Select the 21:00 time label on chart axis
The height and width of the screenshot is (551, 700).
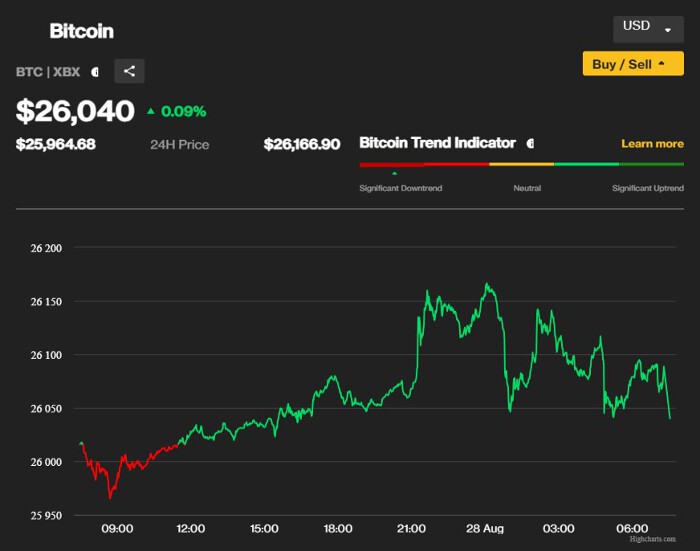pyautogui.click(x=411, y=529)
